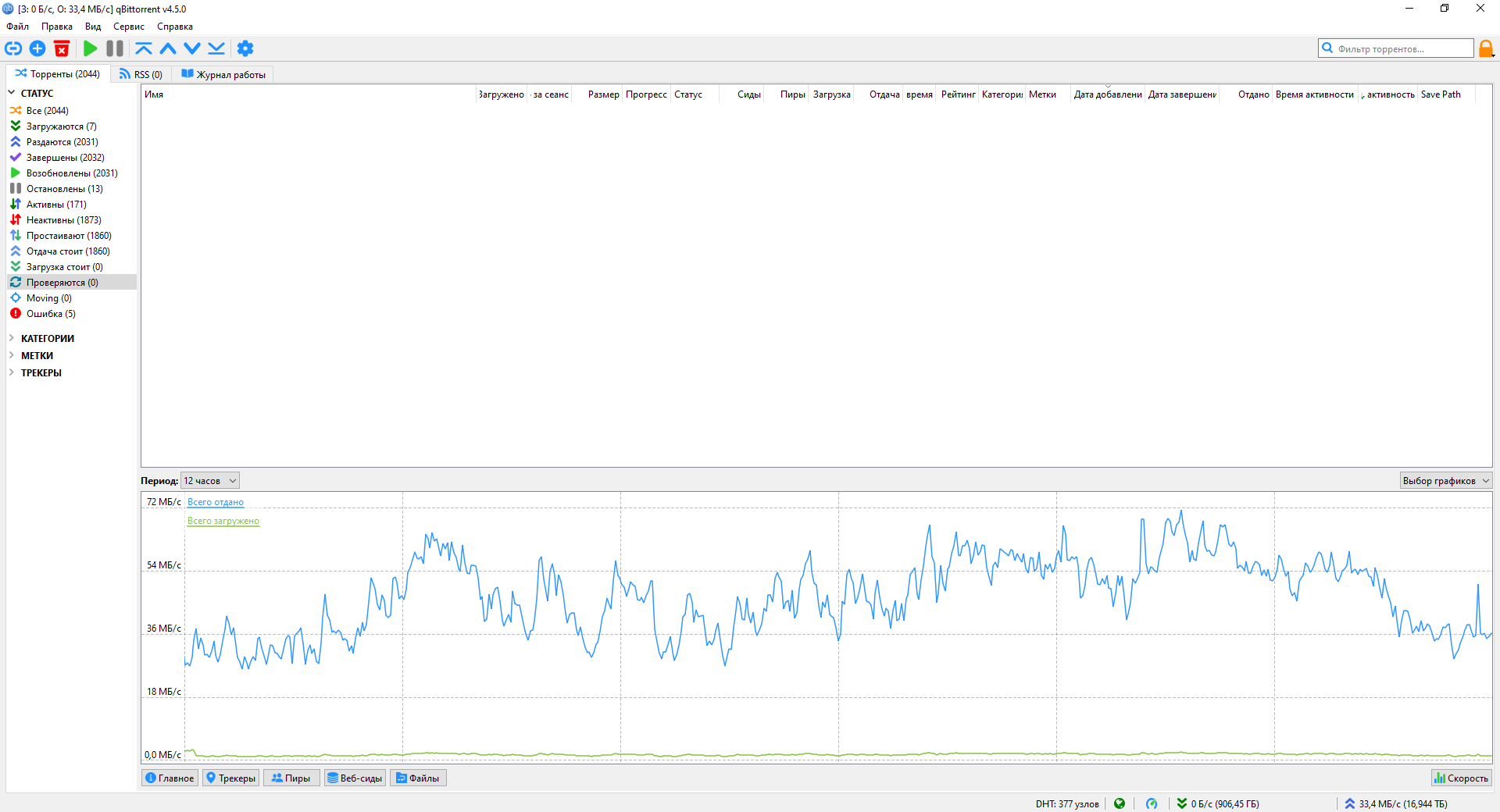Toggle the Главное details panel button
The image size is (1500, 812).
(x=170, y=778)
